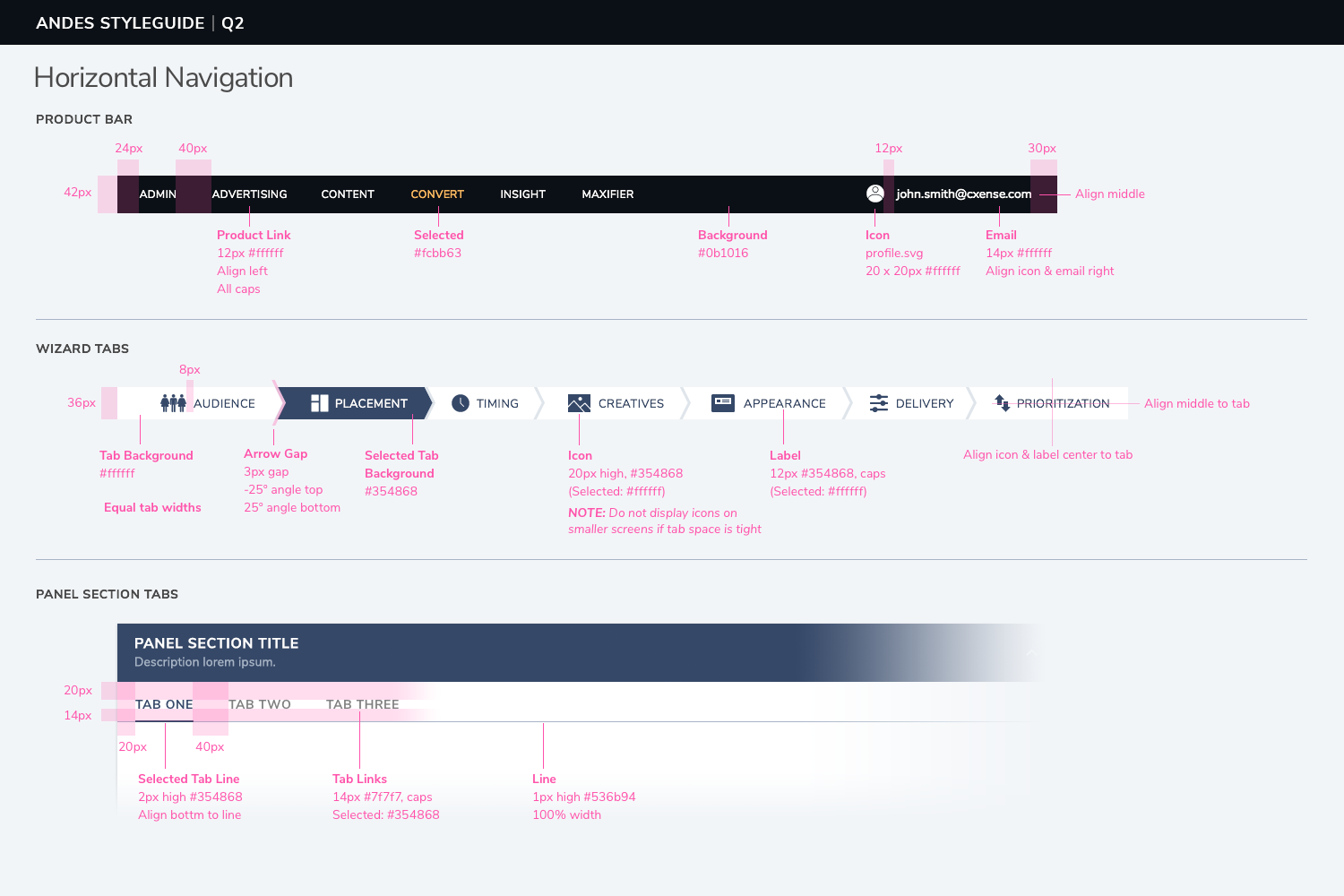Click the Placement grid icon
The image size is (1344, 896).
coord(319,403)
